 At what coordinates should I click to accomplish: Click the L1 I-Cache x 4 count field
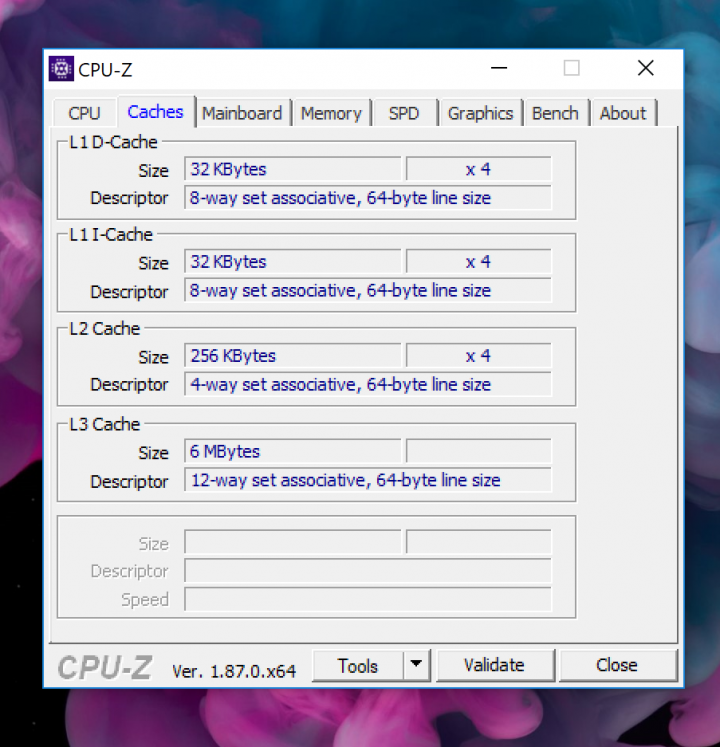[x=478, y=261]
